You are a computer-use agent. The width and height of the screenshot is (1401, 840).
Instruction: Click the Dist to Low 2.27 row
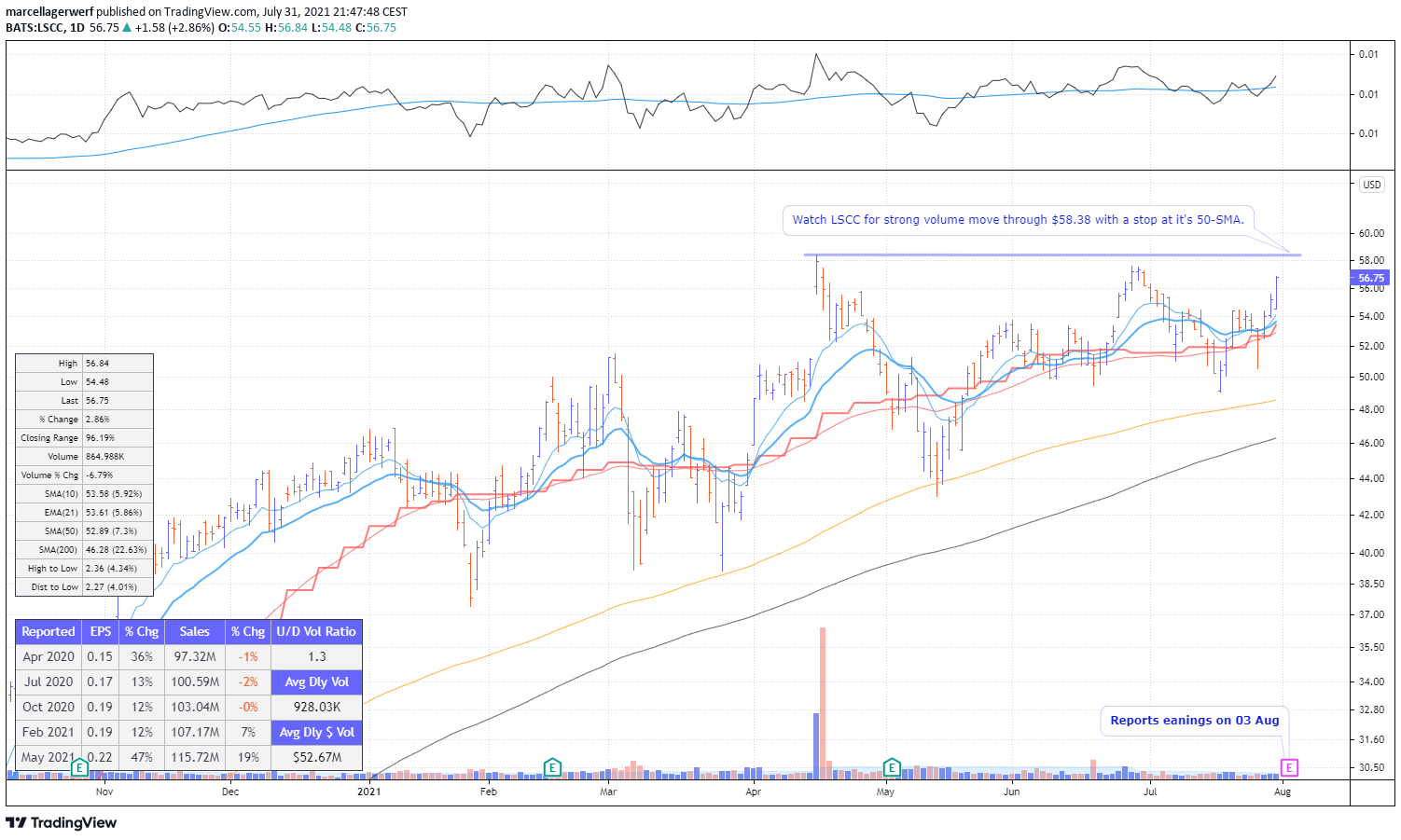coord(84,587)
